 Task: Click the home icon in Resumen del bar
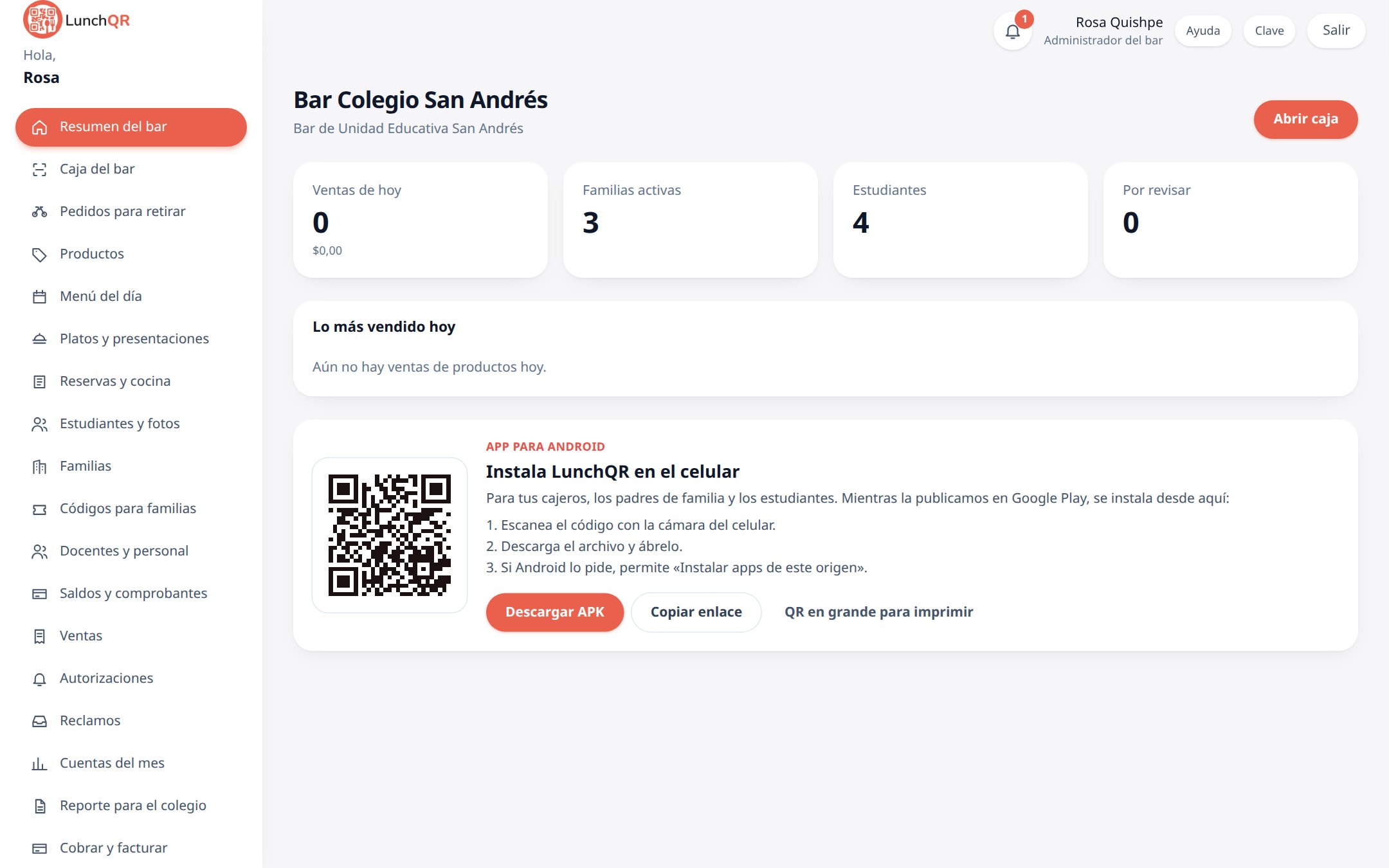(x=40, y=127)
